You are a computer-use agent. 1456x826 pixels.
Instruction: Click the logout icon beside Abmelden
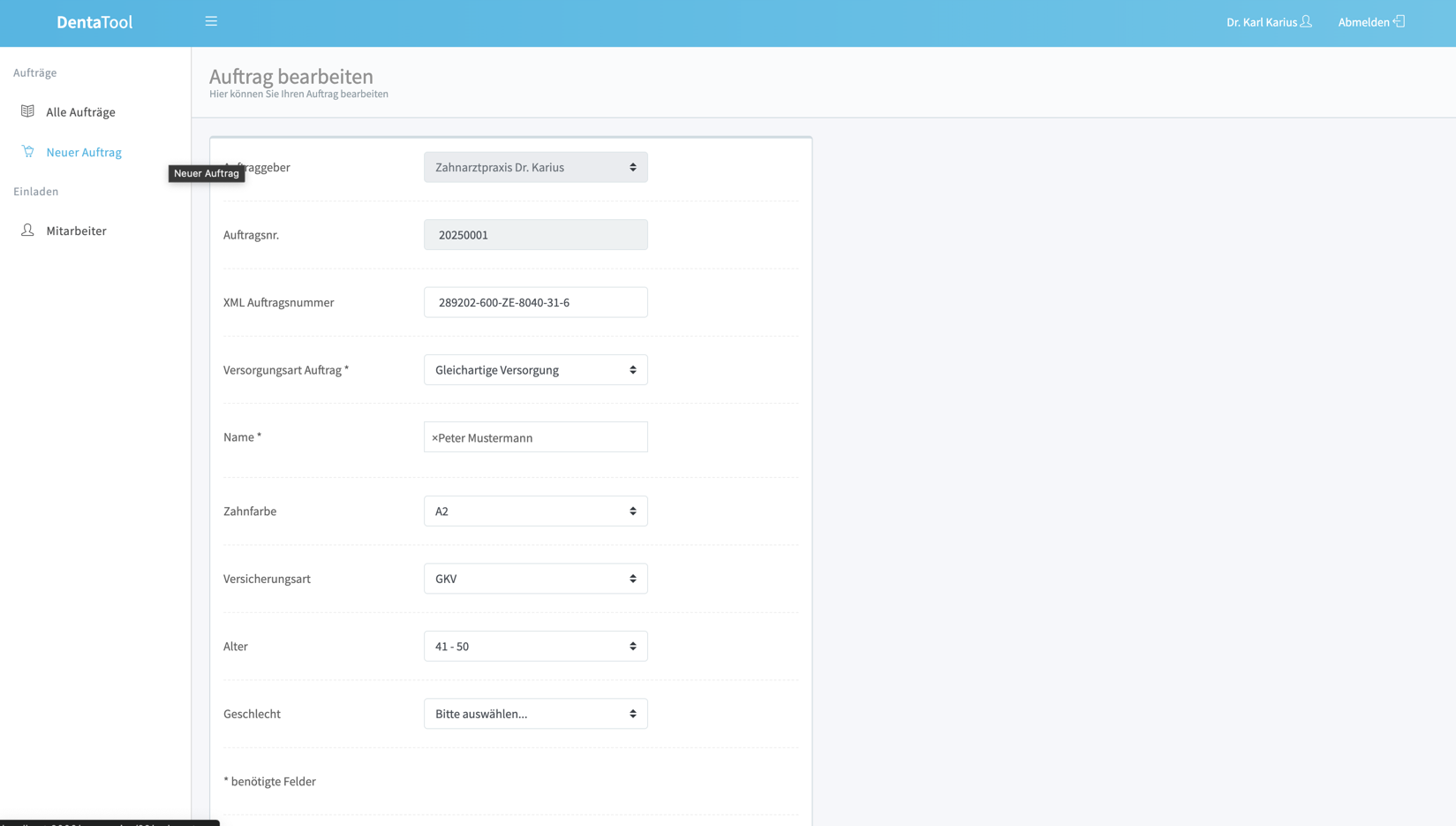click(1399, 21)
